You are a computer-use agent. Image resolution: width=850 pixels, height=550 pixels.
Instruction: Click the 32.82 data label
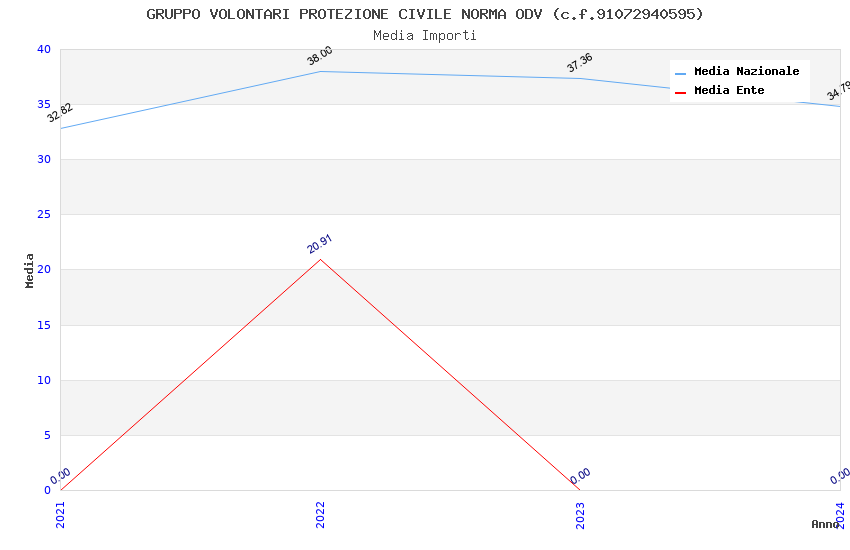pyautogui.click(x=60, y=112)
